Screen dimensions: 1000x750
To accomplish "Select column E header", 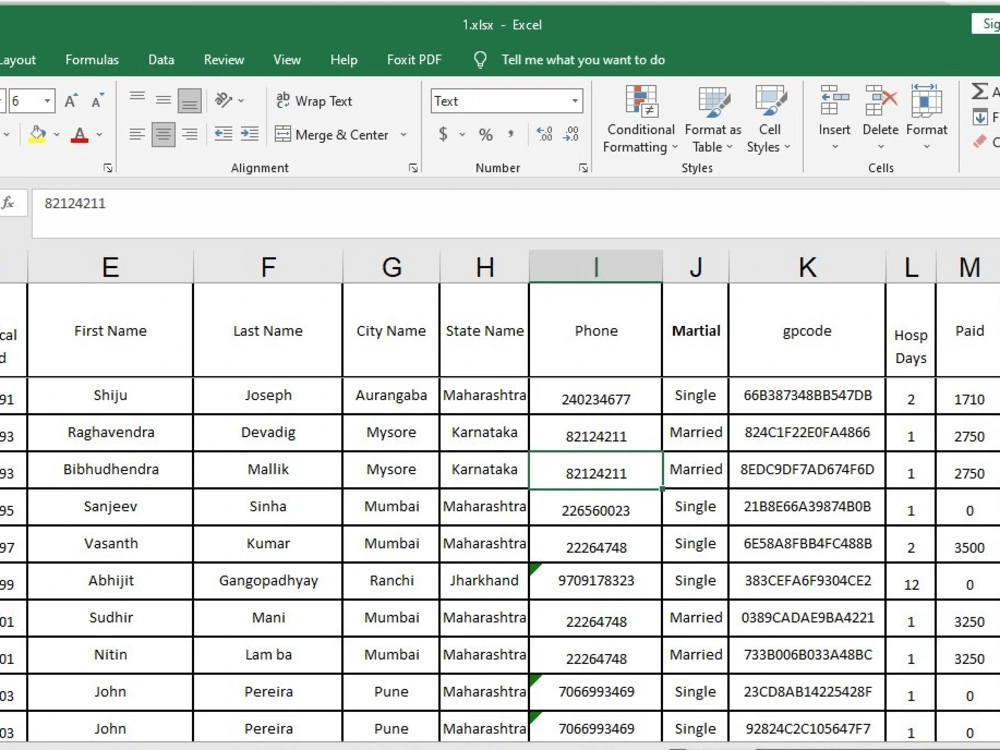I will [x=110, y=267].
